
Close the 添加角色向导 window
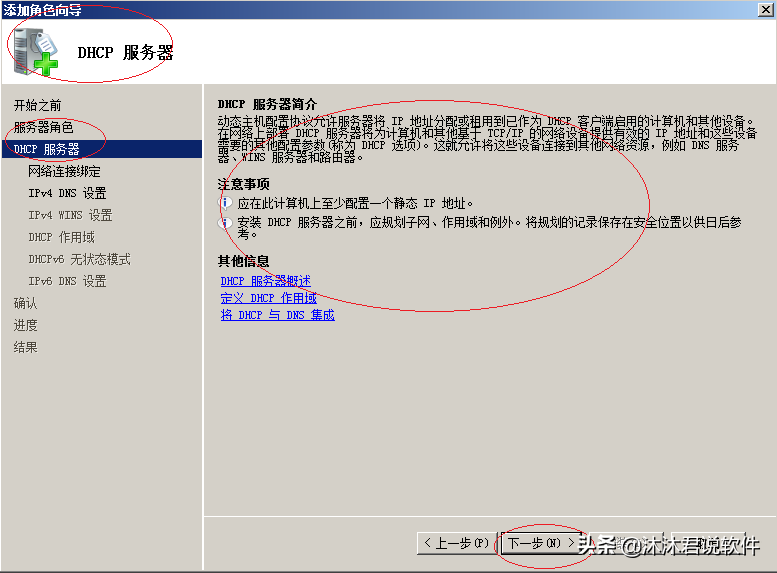tap(766, 9)
